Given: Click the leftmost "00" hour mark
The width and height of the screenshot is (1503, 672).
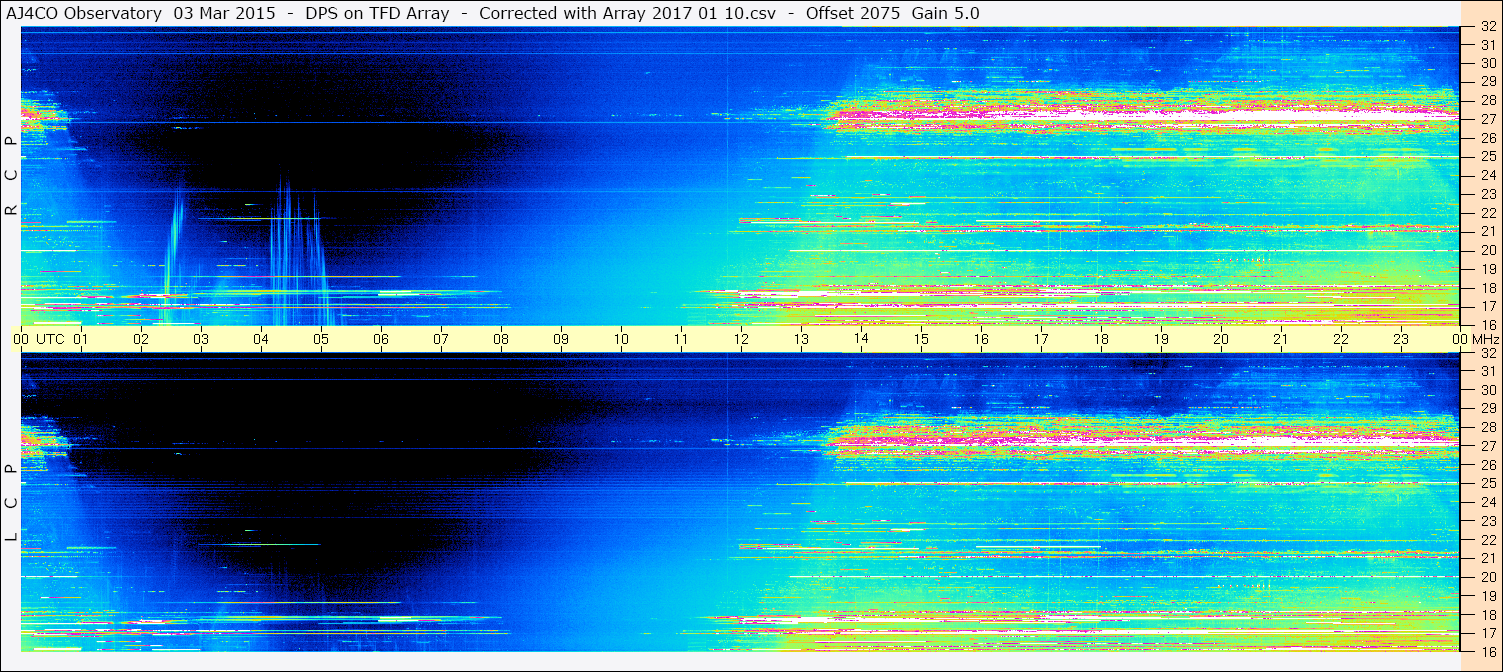Looking at the screenshot, I should [21, 339].
